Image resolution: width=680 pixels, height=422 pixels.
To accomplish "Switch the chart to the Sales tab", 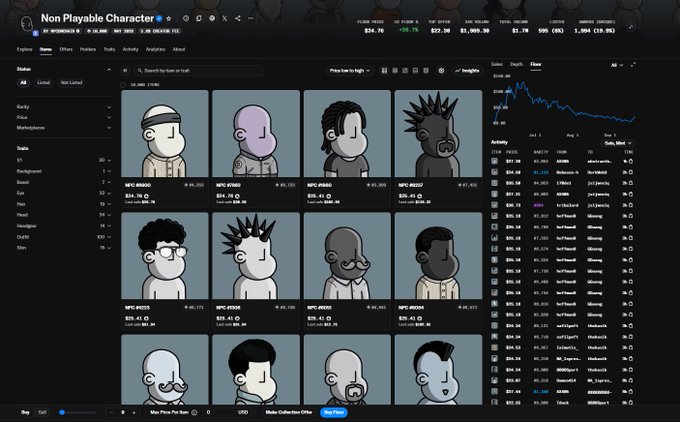I will pyautogui.click(x=497, y=64).
